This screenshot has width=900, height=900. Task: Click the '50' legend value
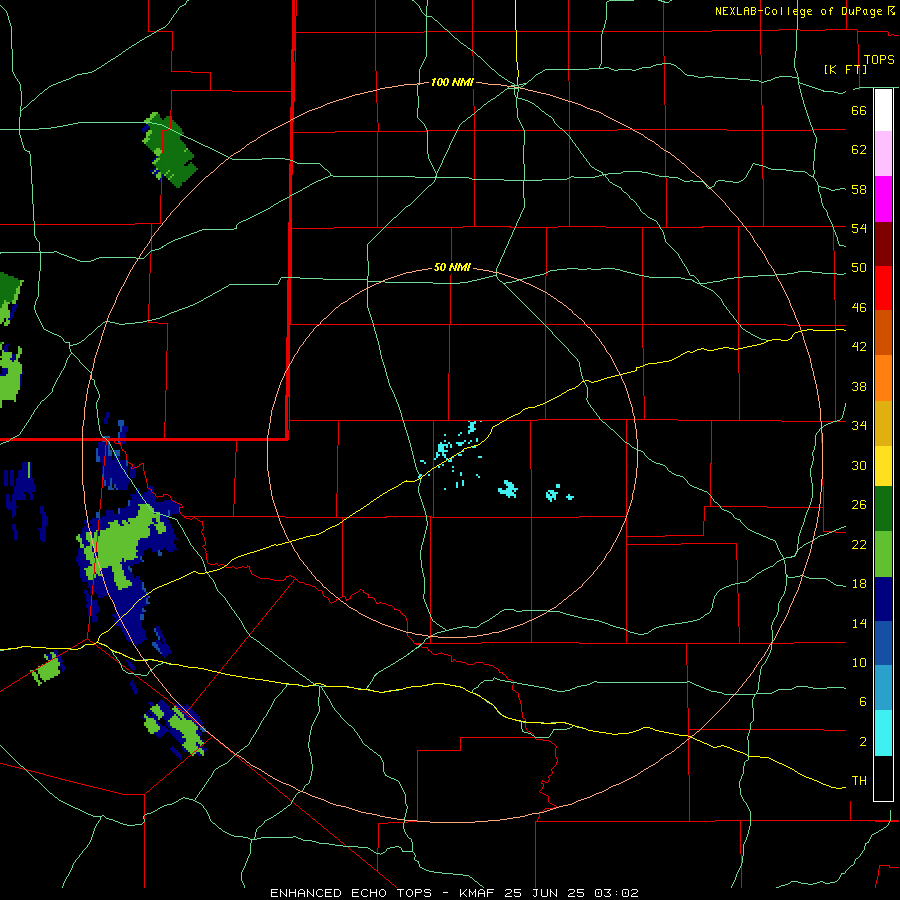tap(859, 268)
